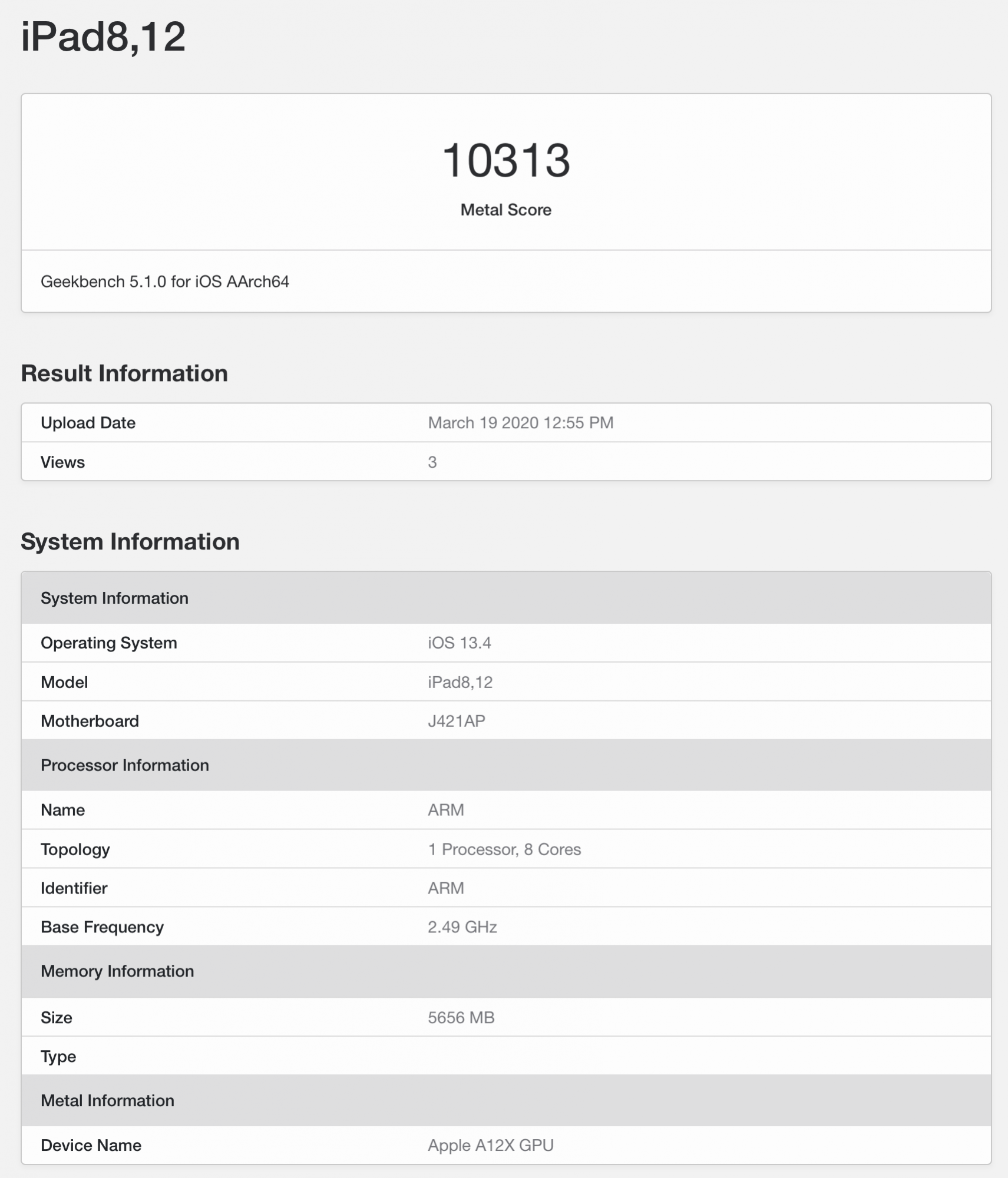The height and width of the screenshot is (1178, 1008).
Task: Click the Processor Information section header
Action: point(506,765)
